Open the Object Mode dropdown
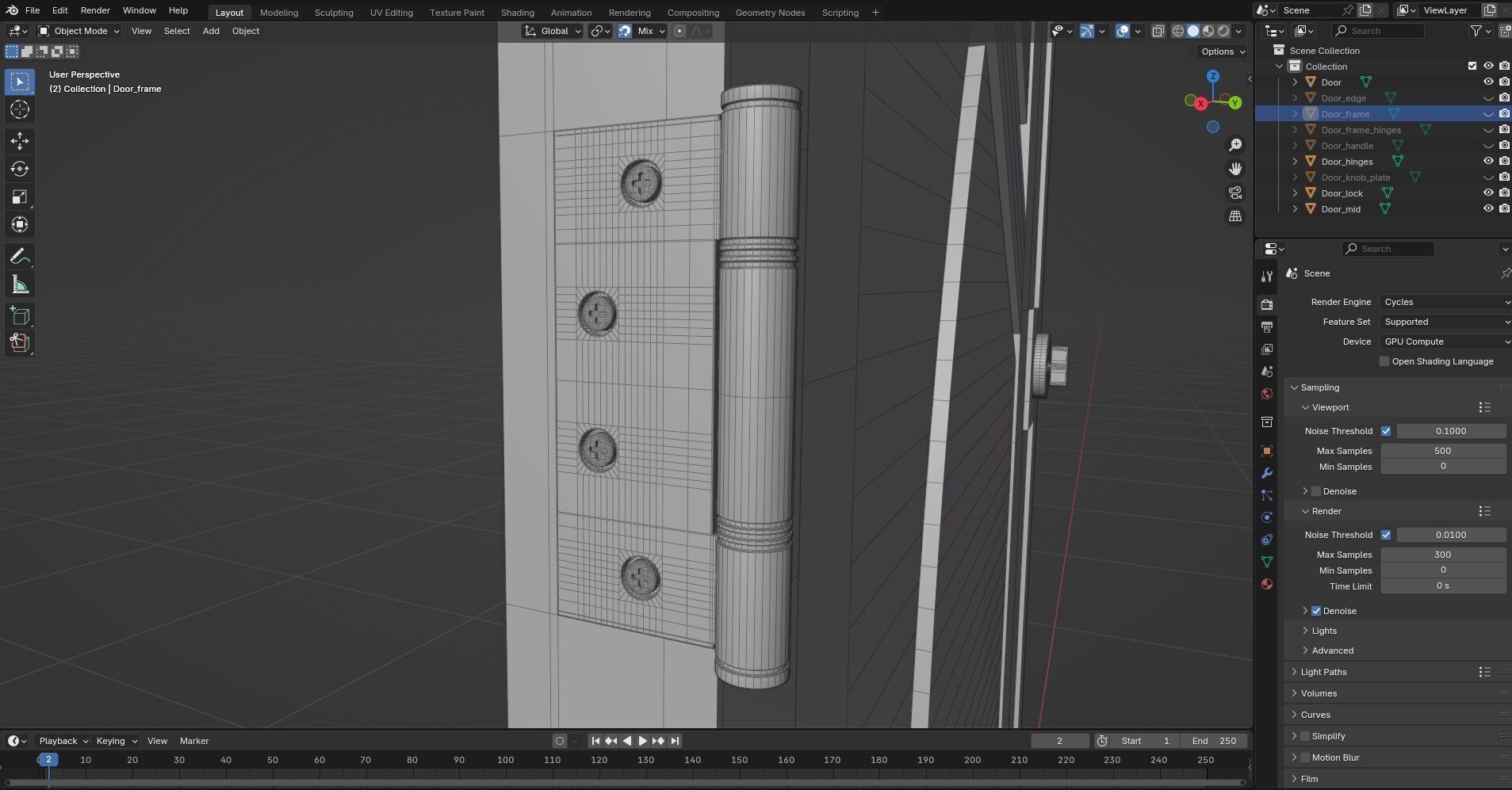This screenshot has width=1512, height=790. 79,31
